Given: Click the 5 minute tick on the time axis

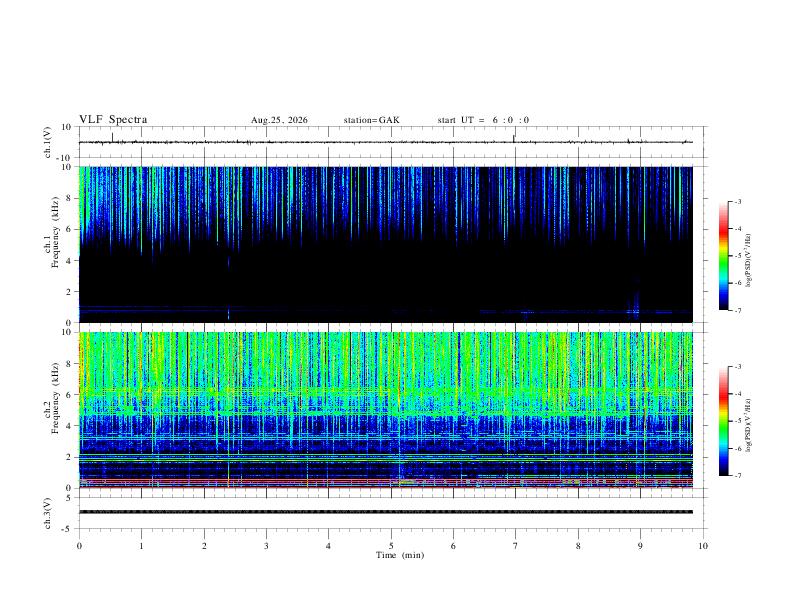Looking at the screenshot, I should 391,546.
